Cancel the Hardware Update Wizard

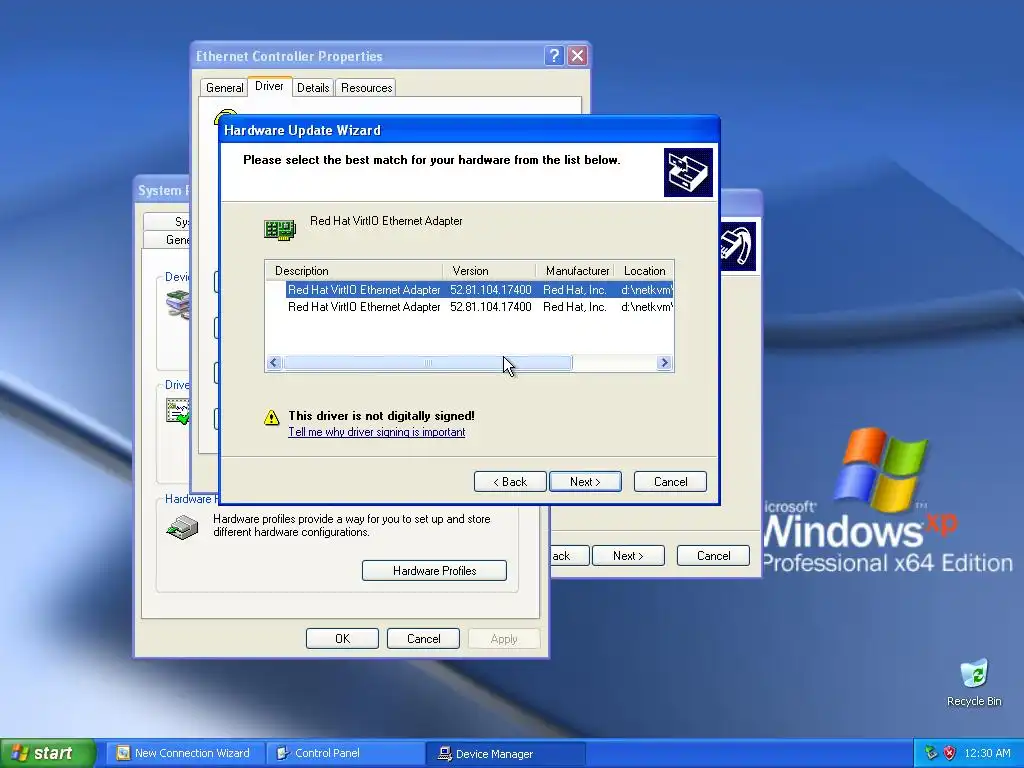point(670,482)
